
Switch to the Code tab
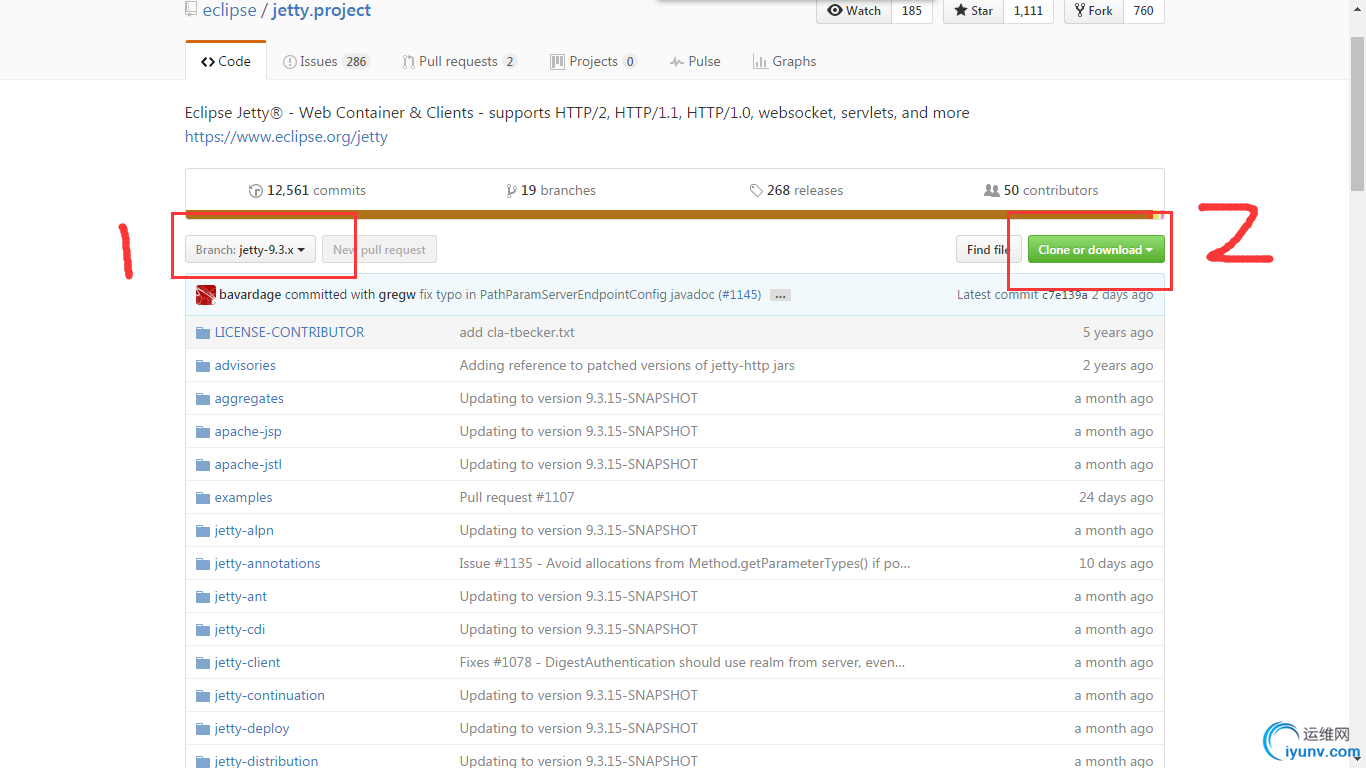click(x=226, y=61)
